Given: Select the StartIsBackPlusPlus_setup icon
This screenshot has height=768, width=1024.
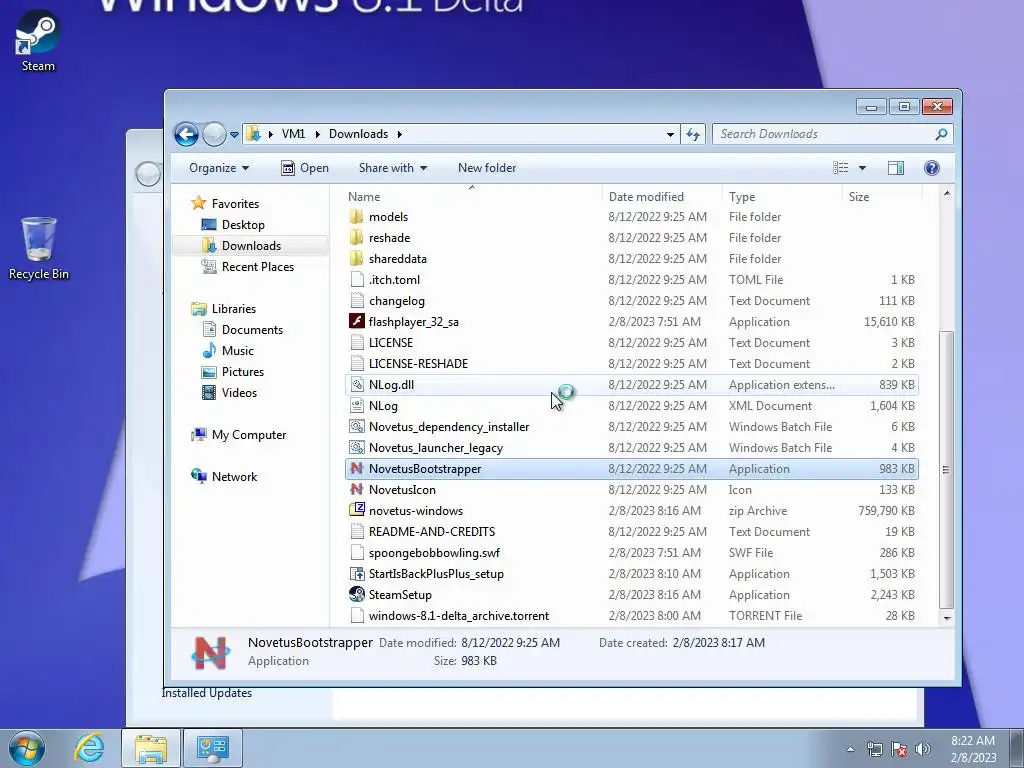Looking at the screenshot, I should (x=357, y=573).
